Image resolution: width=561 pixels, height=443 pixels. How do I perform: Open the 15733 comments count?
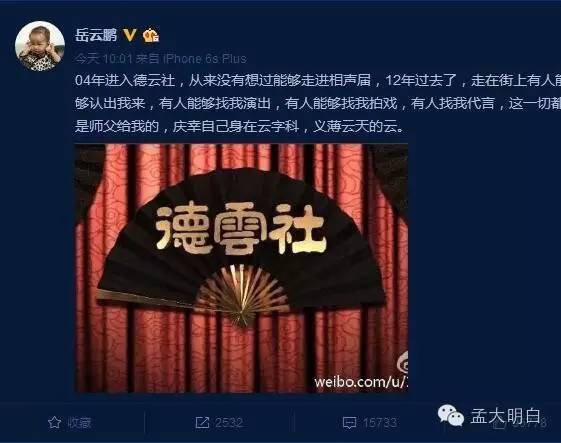pyautogui.click(x=380, y=423)
